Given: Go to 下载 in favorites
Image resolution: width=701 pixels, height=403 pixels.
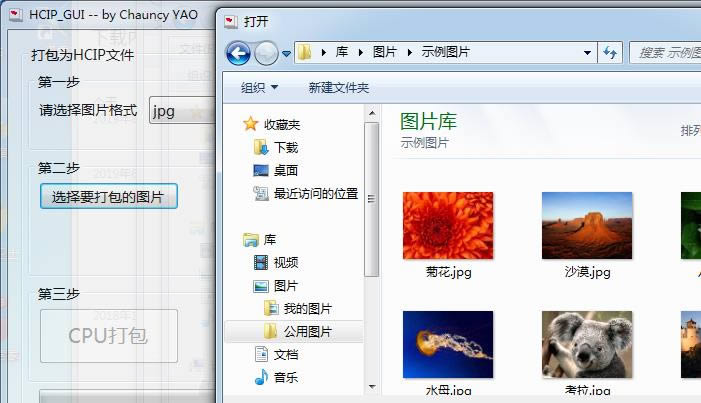Looking at the screenshot, I should tap(286, 148).
